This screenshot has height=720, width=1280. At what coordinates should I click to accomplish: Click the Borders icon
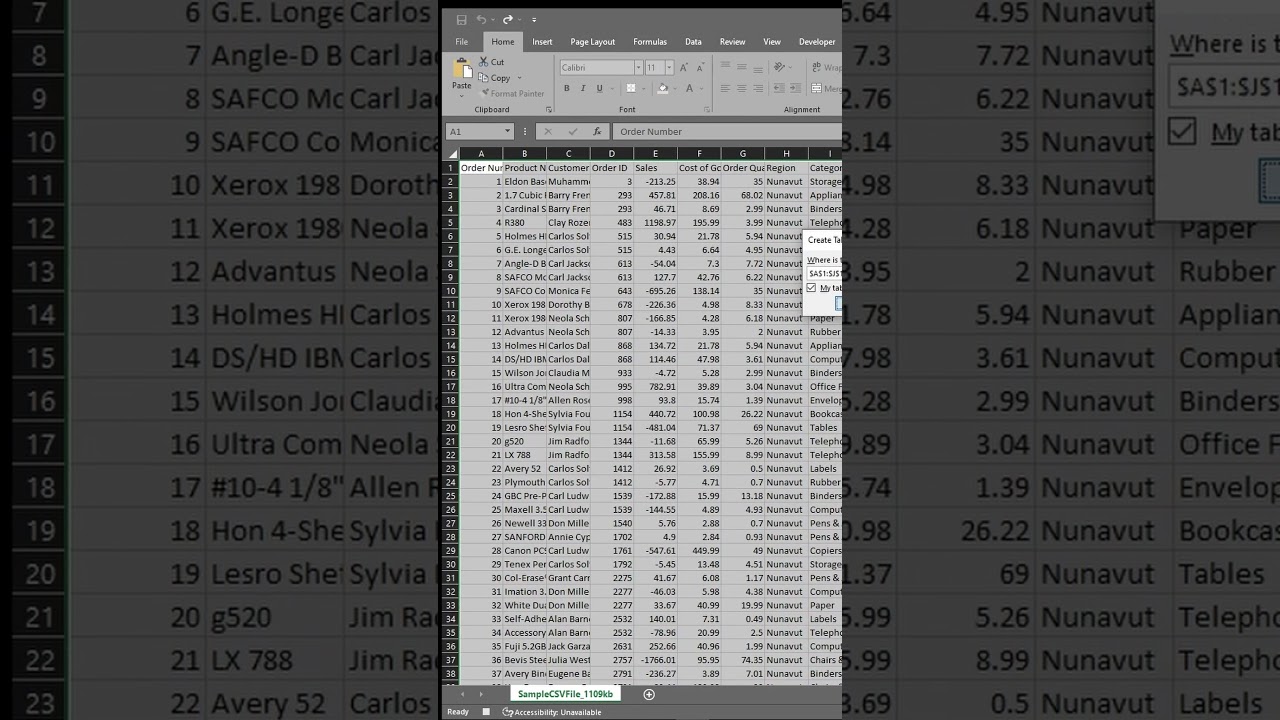630,89
